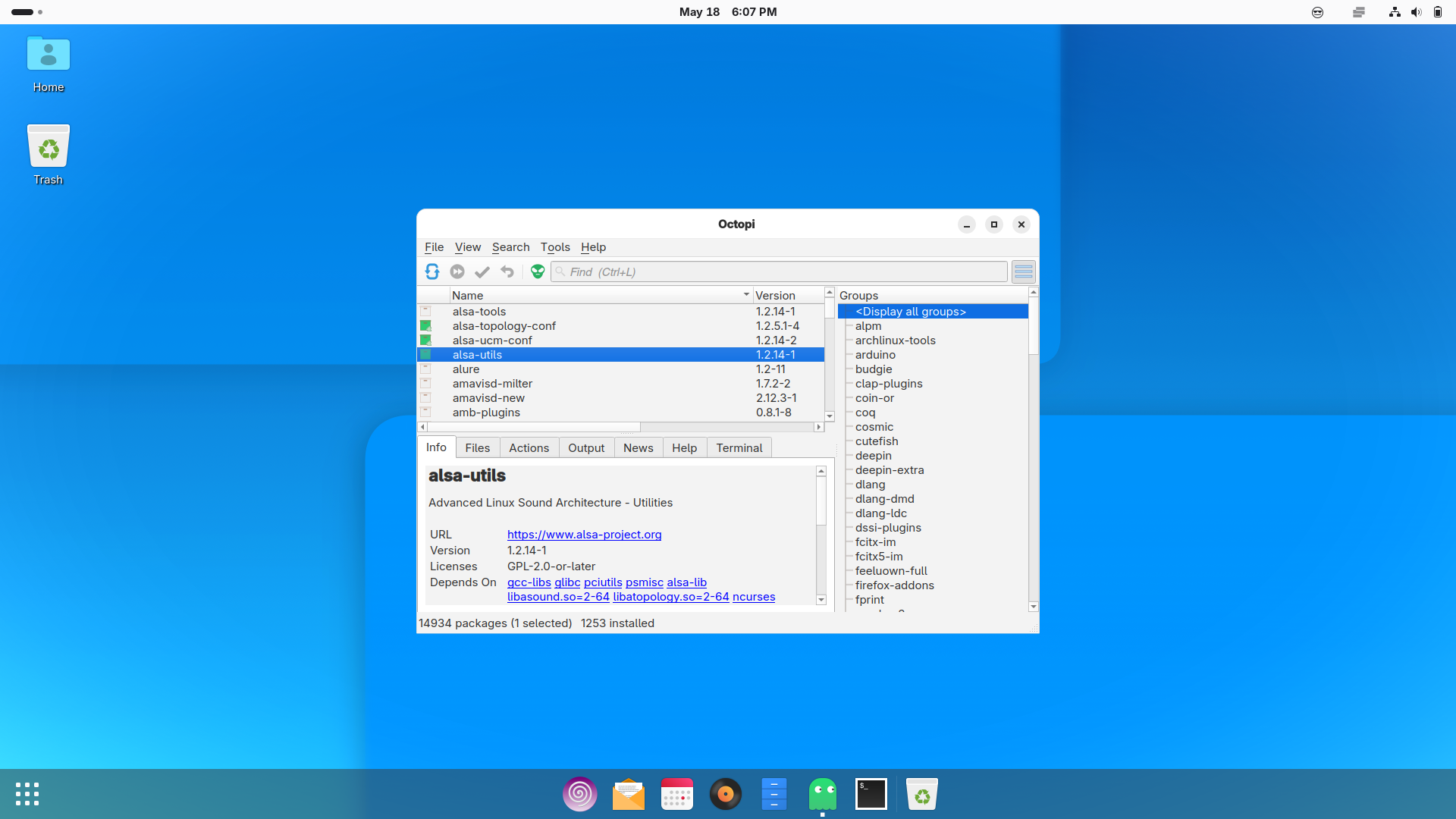Switch to the Actions tab
Screen dimensions: 1456x819
[529, 448]
